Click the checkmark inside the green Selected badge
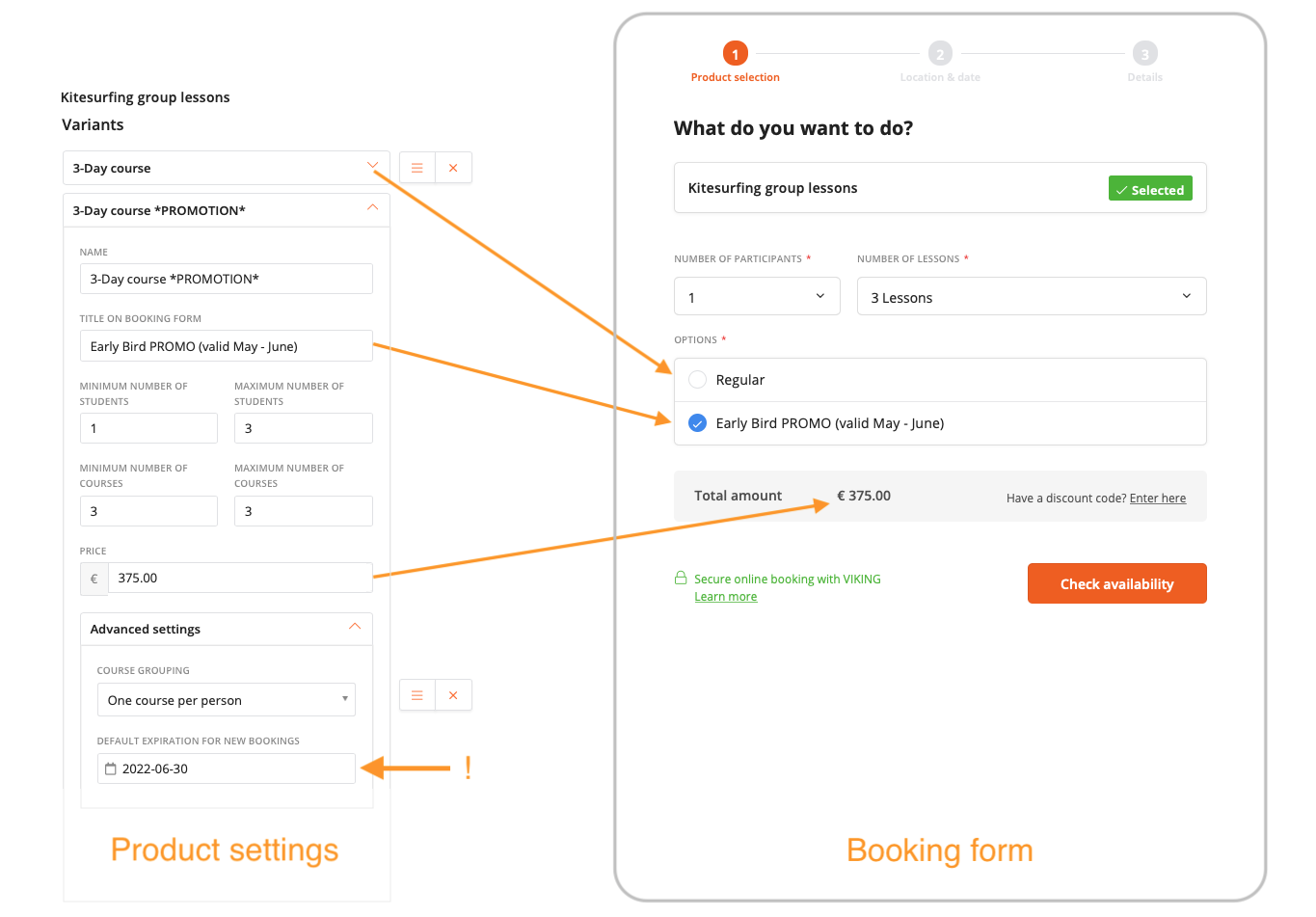Viewport: 1316px width, 917px height. 1122,189
